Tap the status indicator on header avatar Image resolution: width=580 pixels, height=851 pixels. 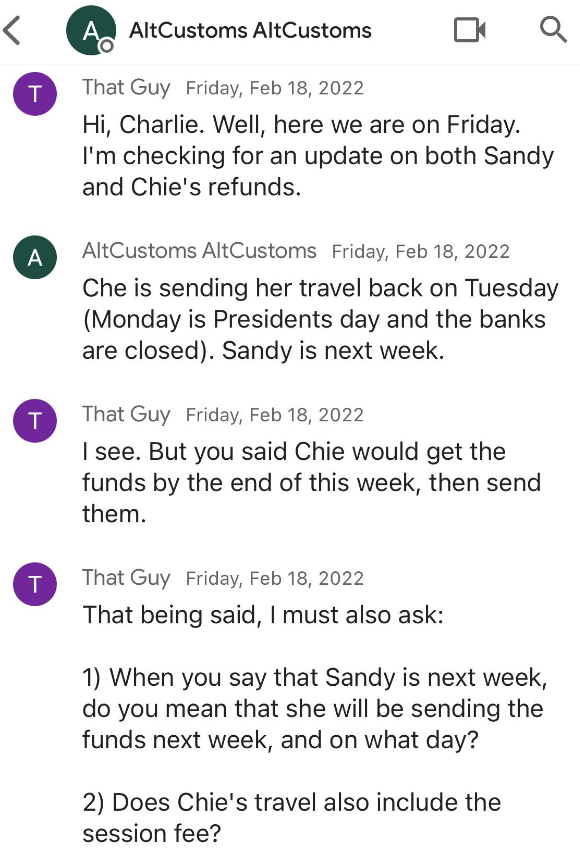click(107, 46)
